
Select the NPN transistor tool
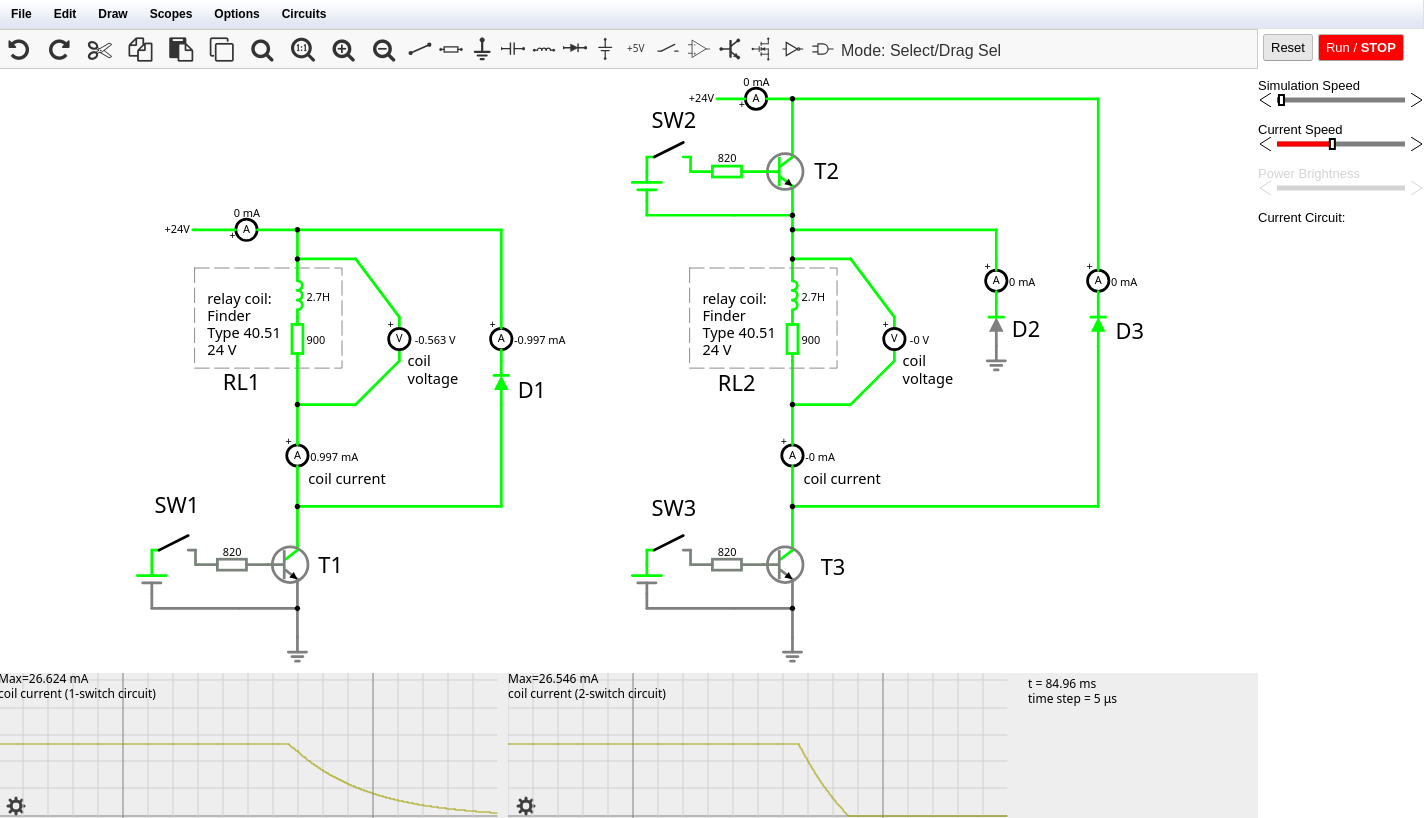731,49
